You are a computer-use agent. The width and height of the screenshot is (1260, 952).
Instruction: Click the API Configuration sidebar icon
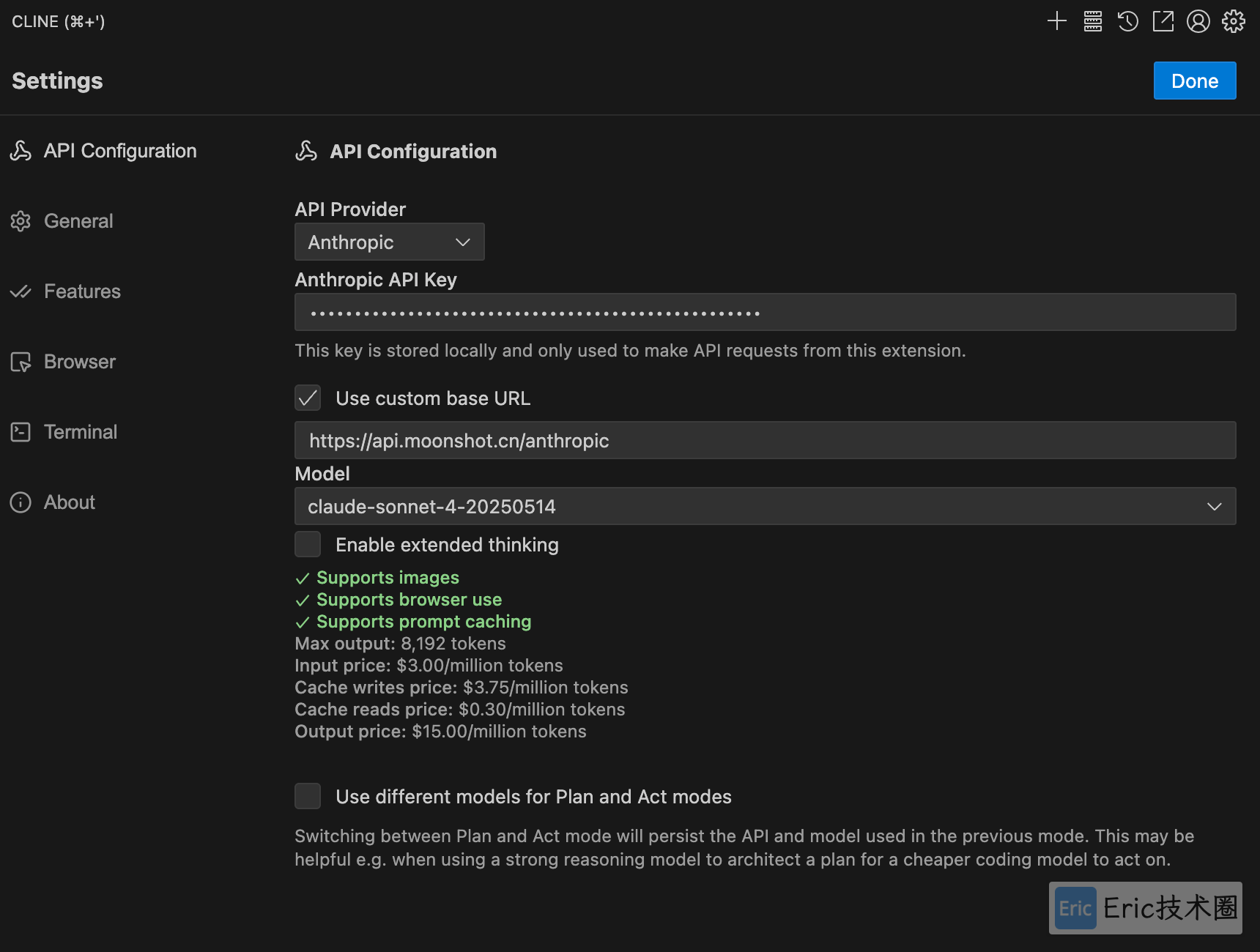(x=21, y=151)
